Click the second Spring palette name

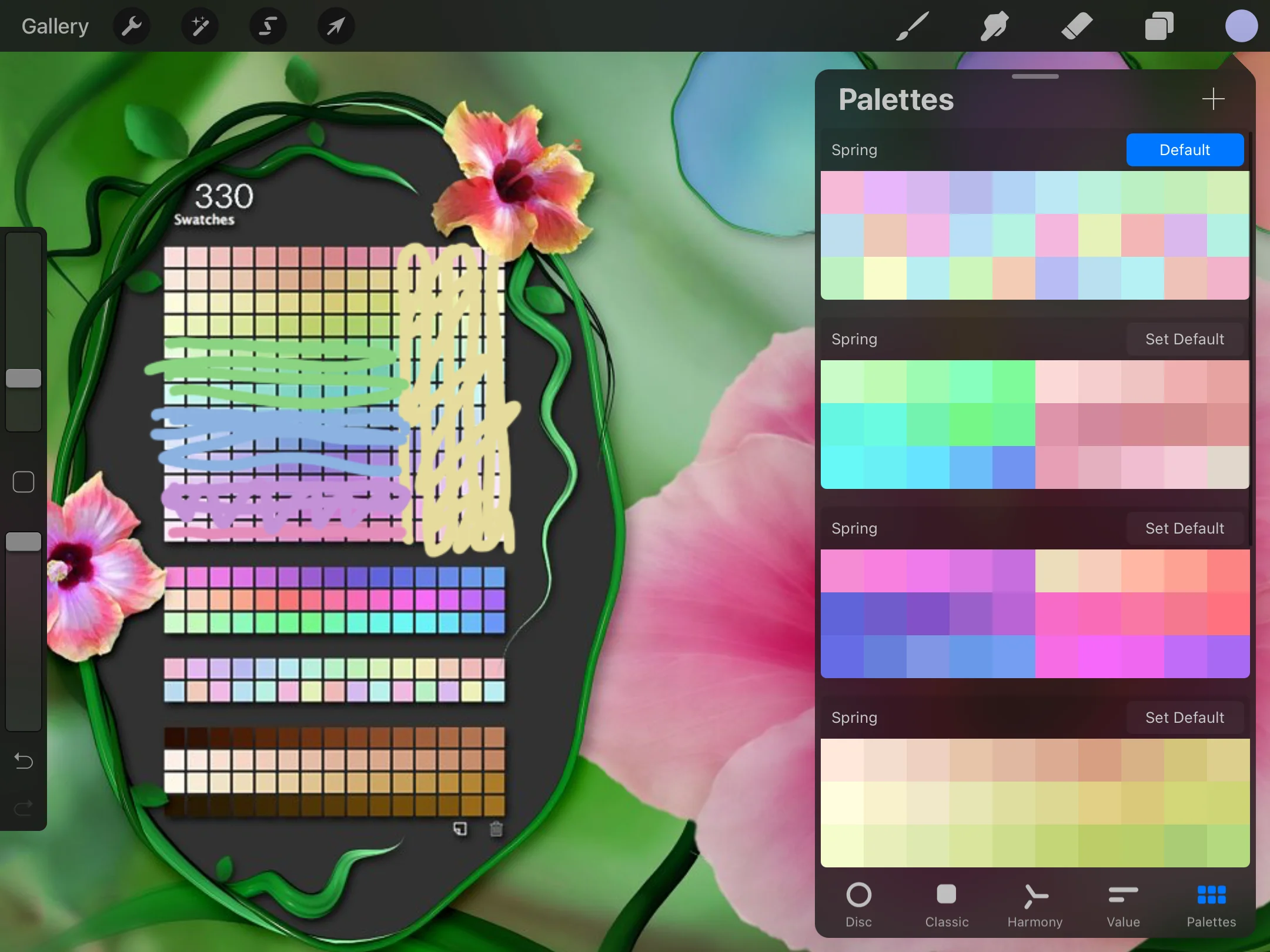[x=854, y=339]
